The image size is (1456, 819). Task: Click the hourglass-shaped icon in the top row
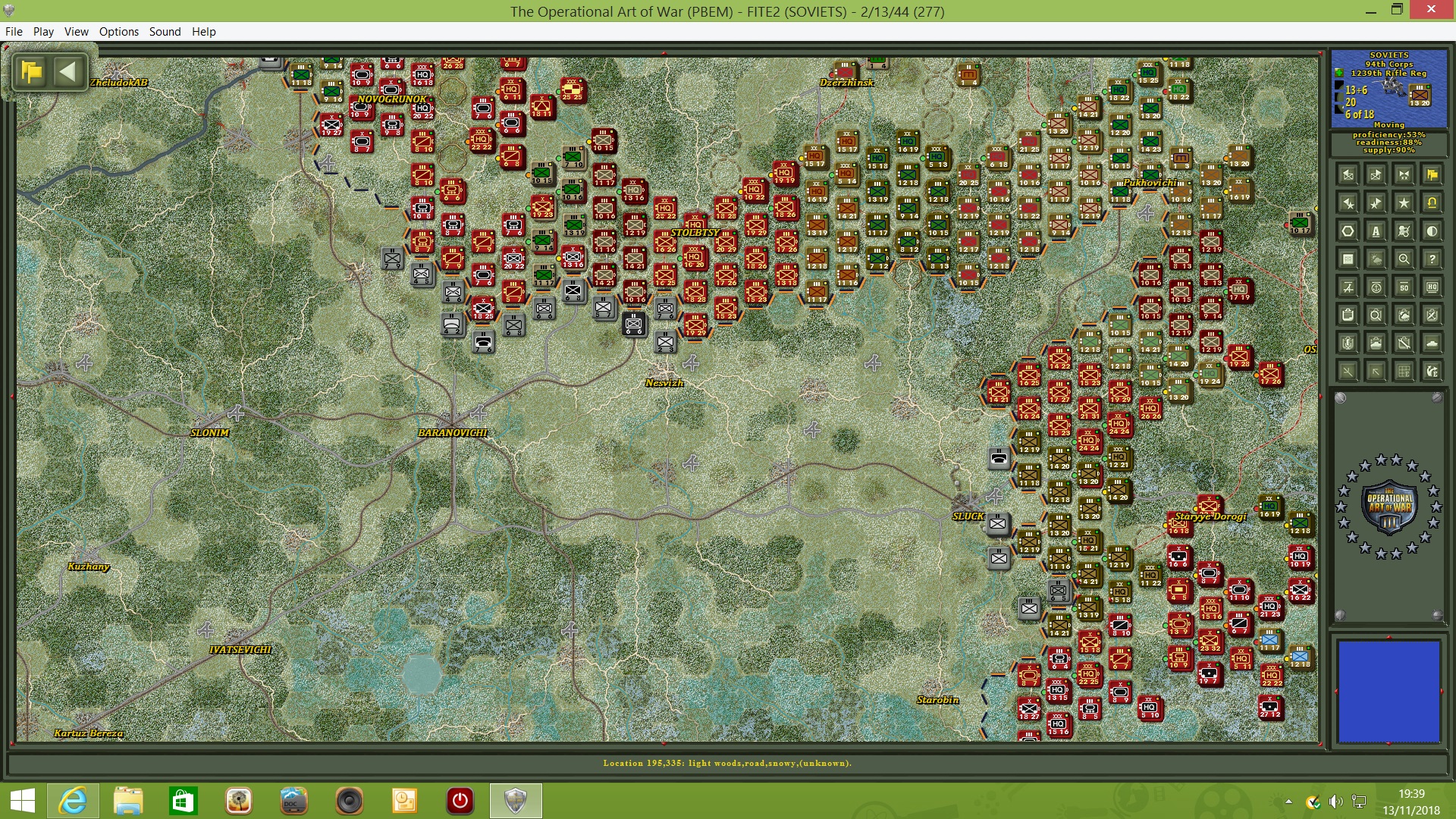[1404, 175]
